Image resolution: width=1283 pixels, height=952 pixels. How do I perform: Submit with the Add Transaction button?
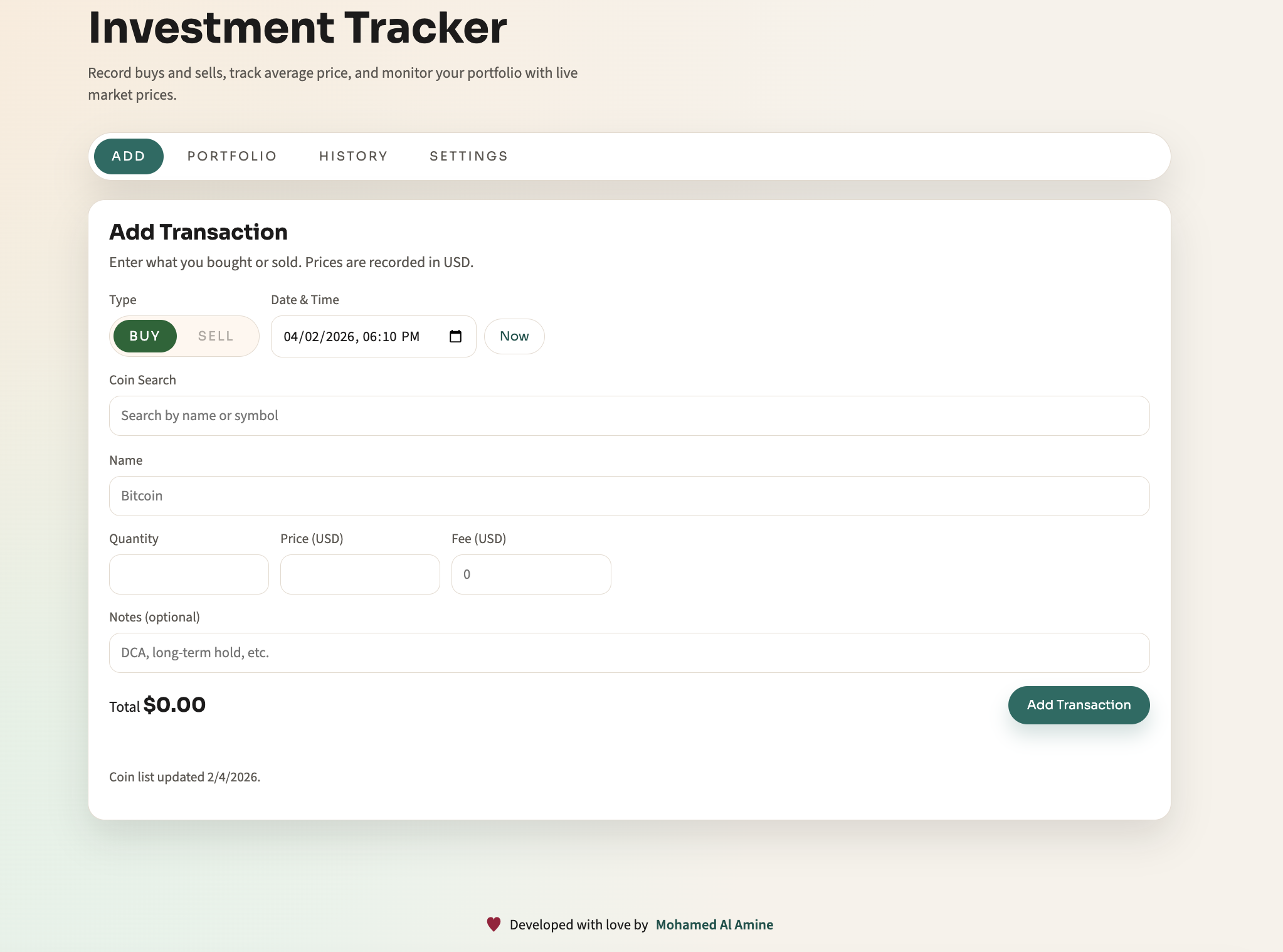[1079, 705]
